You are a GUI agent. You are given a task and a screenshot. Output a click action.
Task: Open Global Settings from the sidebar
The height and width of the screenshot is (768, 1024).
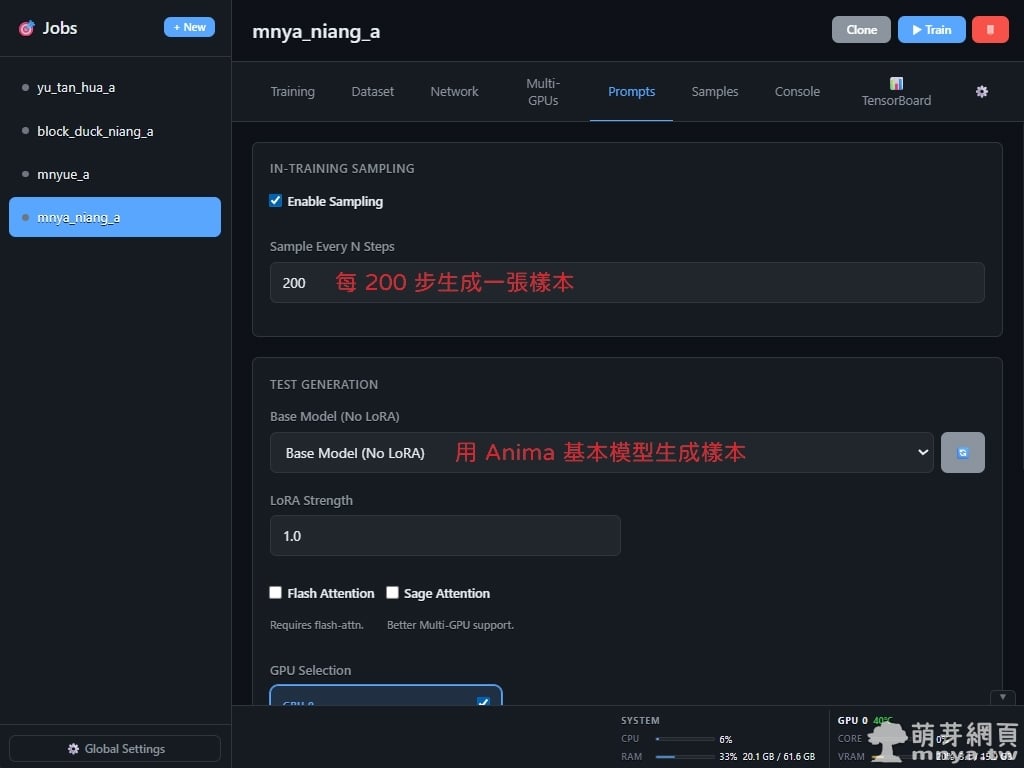click(x=115, y=749)
